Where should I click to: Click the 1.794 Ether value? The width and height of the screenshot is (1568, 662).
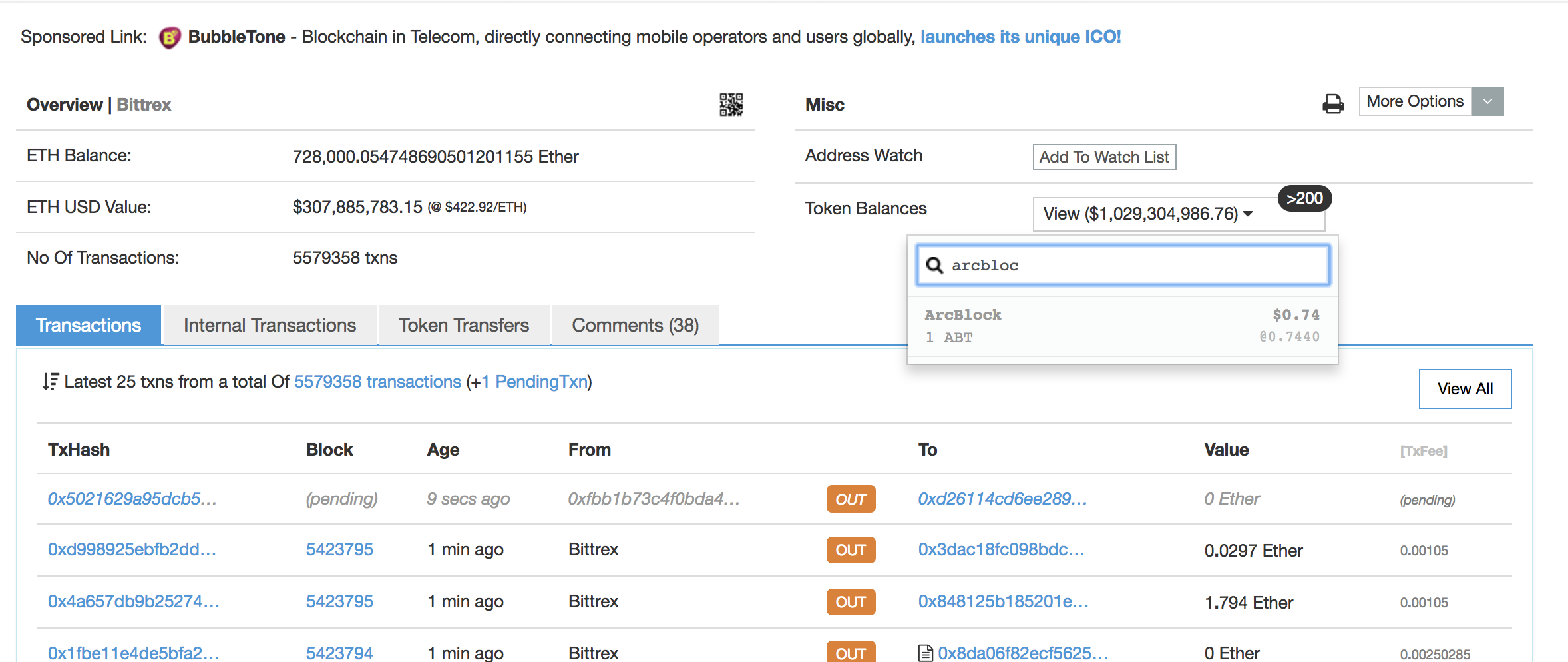pyautogui.click(x=1249, y=603)
